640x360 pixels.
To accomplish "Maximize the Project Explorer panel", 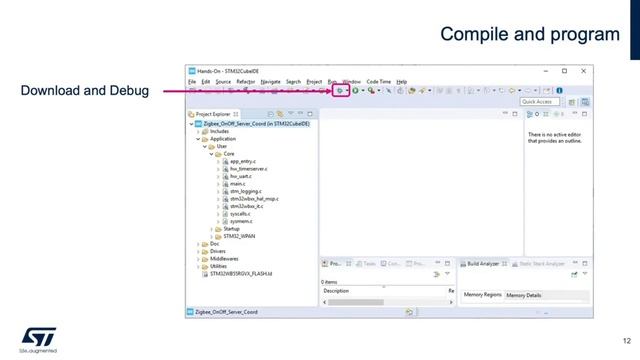I will pos(310,114).
